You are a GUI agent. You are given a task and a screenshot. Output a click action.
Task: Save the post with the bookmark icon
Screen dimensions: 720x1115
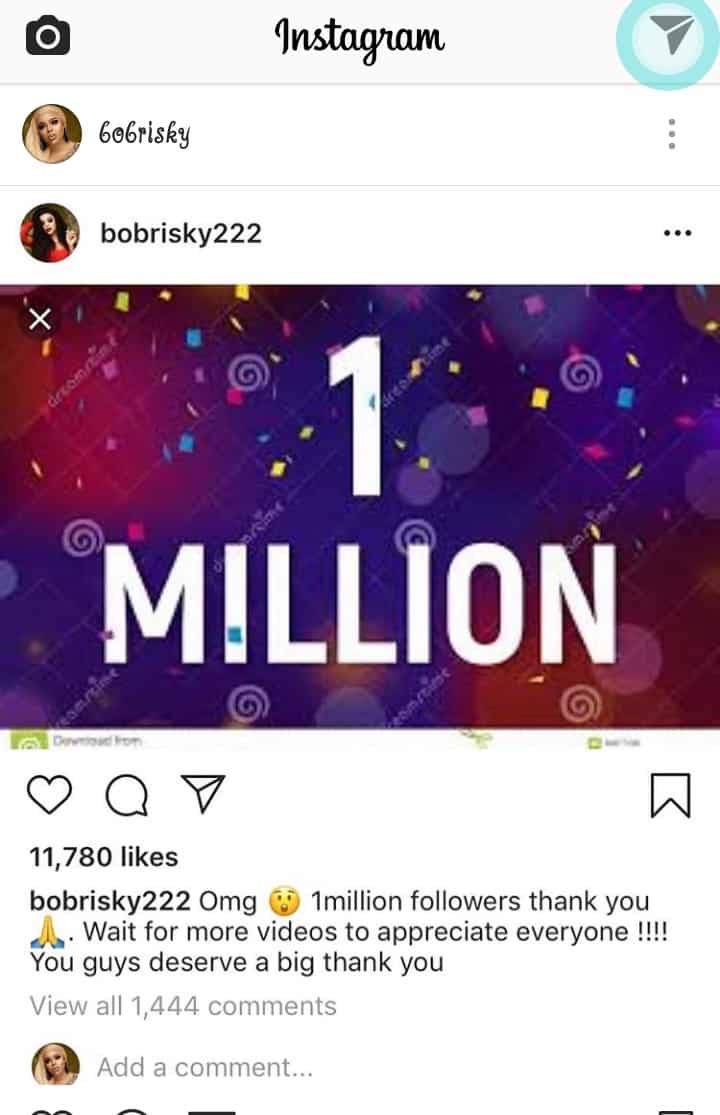[x=670, y=796]
